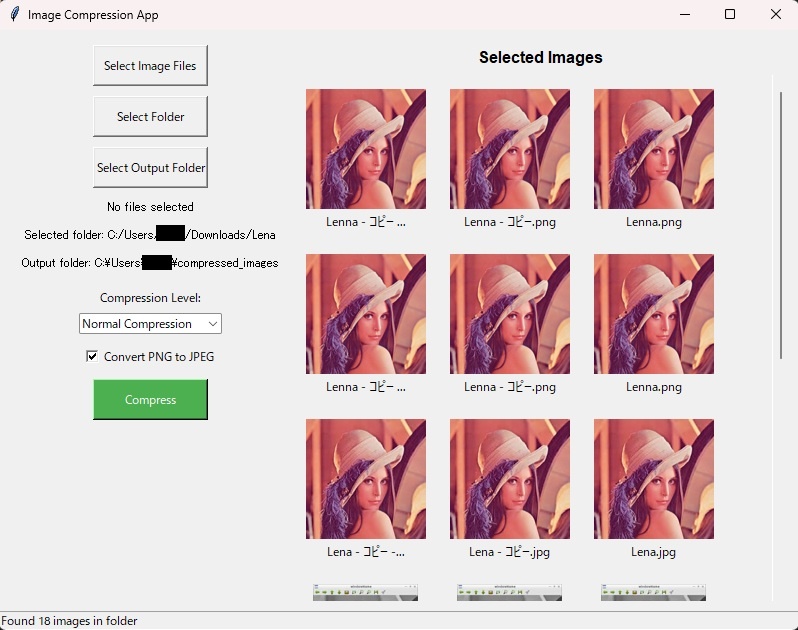Close the Image Compression App window
This screenshot has width=798, height=630.
click(776, 14)
